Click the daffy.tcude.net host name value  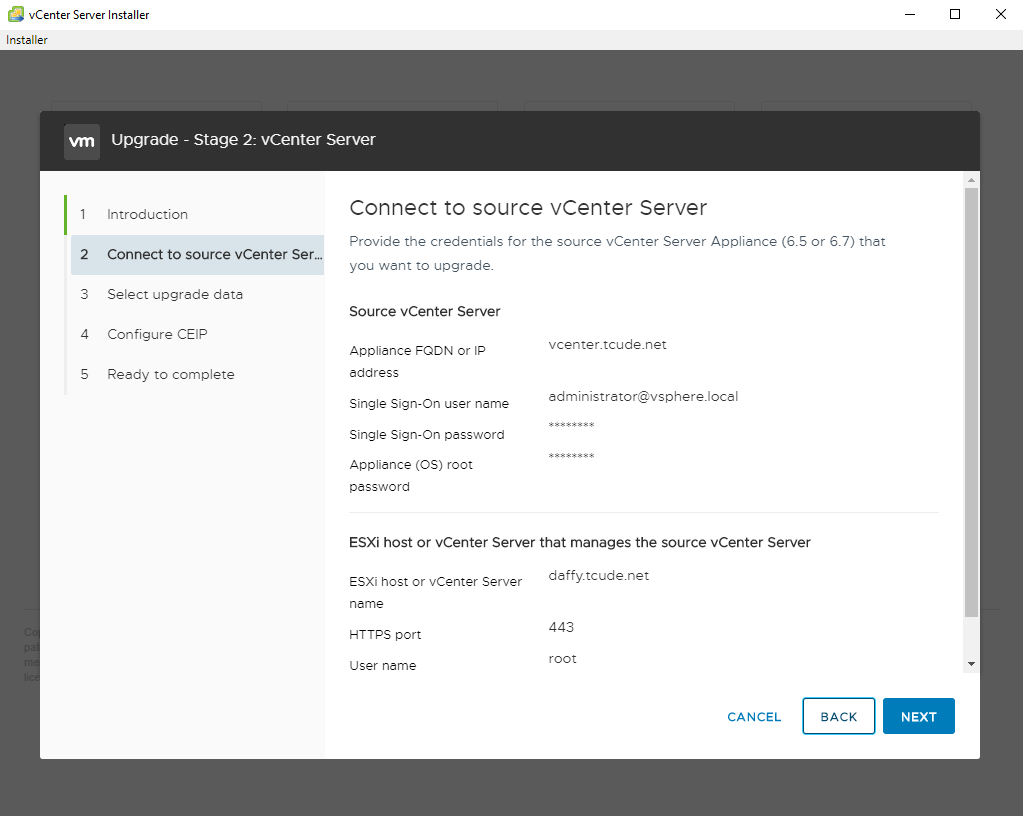[x=598, y=575]
